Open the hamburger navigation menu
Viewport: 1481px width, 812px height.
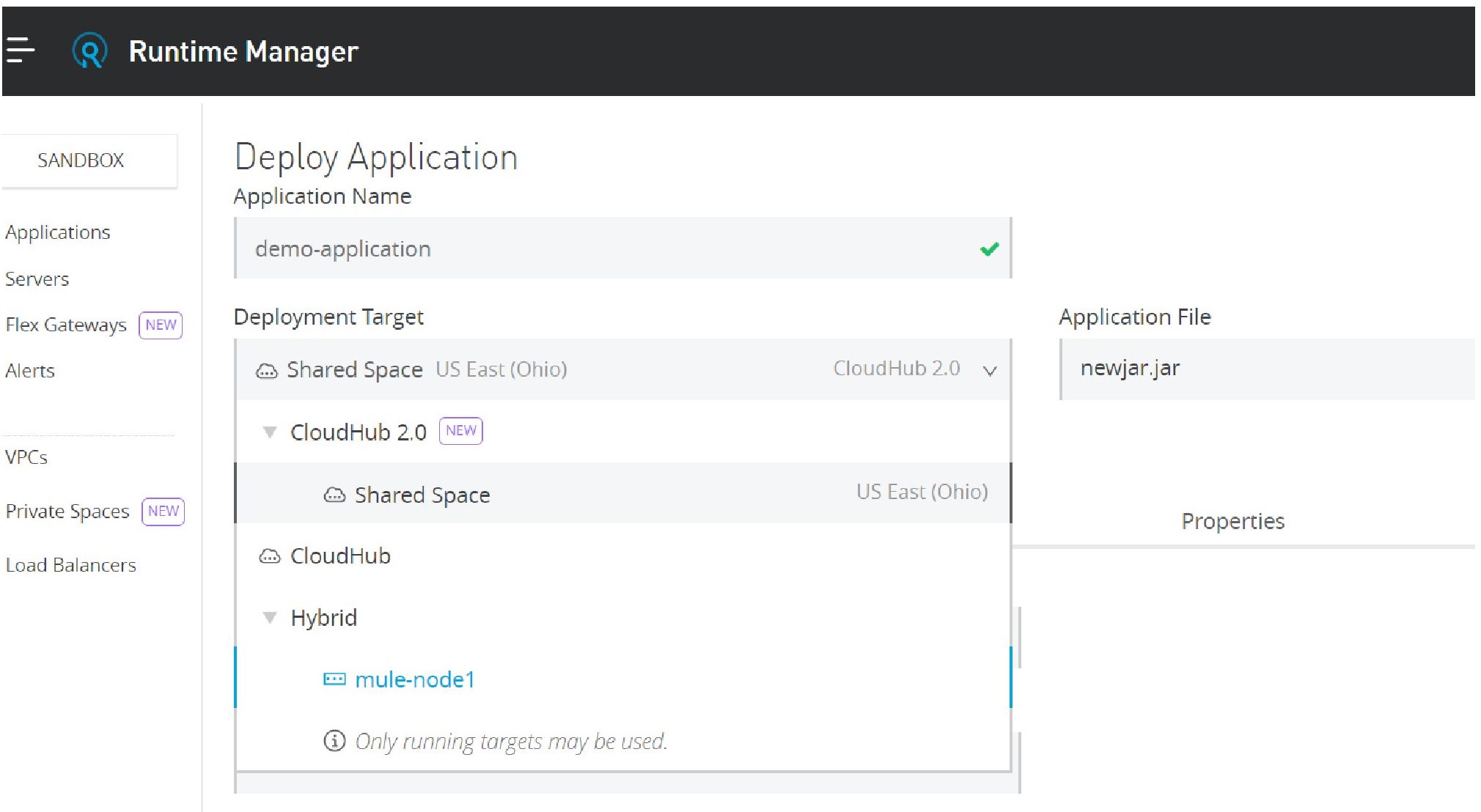point(21,51)
